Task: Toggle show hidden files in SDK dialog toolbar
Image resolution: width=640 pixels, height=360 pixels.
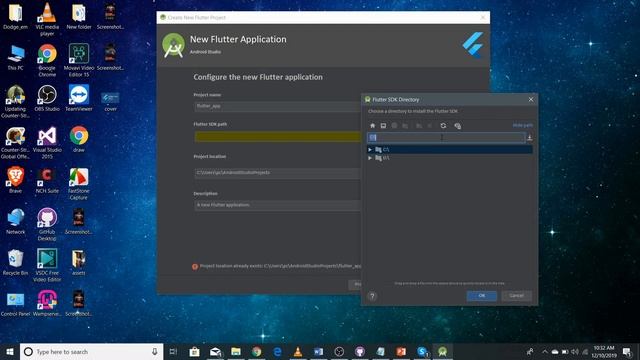Action: point(458,126)
